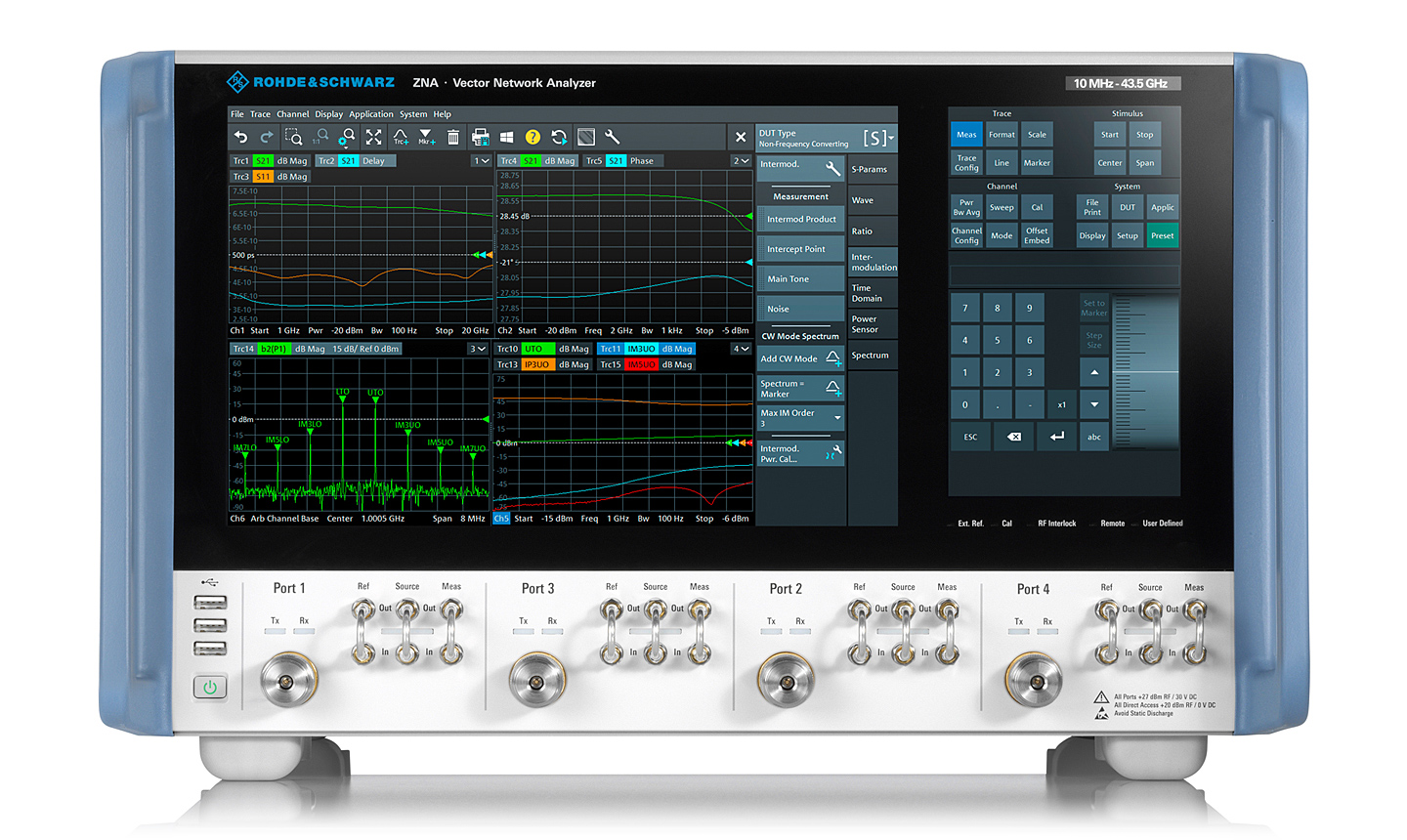
Task: Click the Windows logo toolbar icon
Action: tap(506, 138)
